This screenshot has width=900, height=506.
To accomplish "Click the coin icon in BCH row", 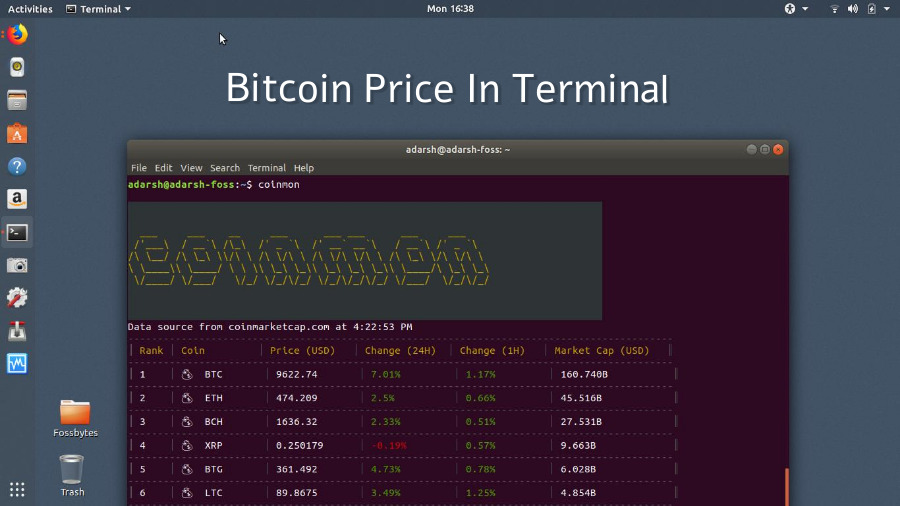I will 187,422.
